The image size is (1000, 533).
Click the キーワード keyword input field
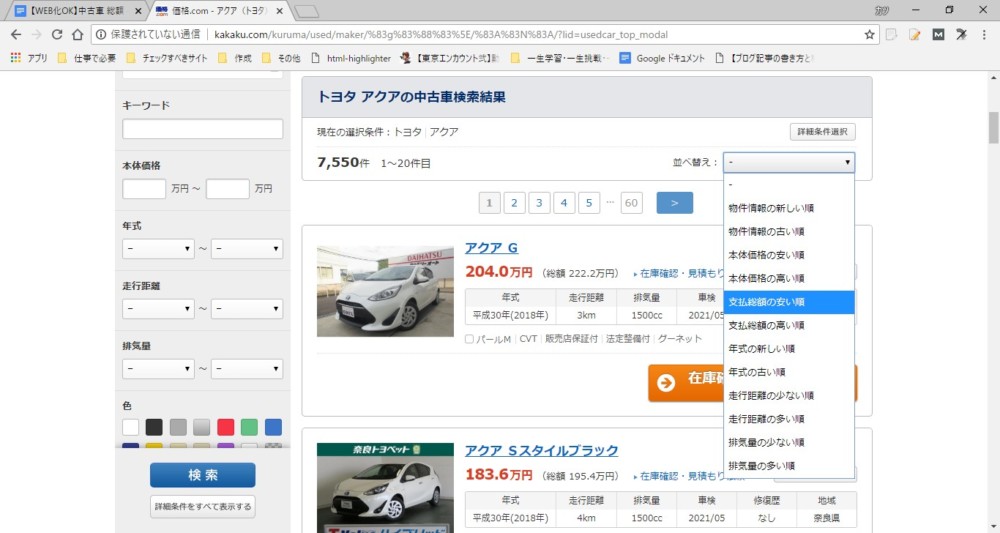coord(203,129)
